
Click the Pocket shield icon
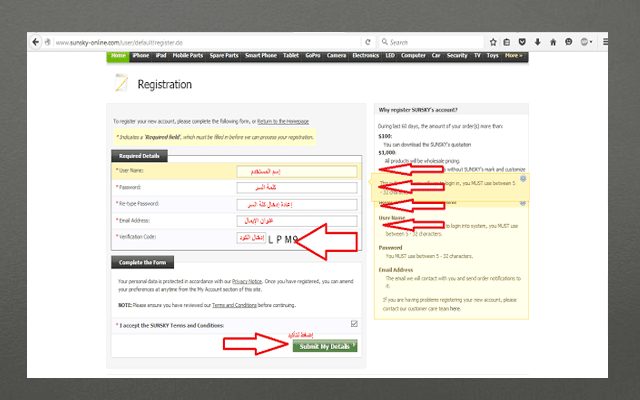(x=522, y=42)
